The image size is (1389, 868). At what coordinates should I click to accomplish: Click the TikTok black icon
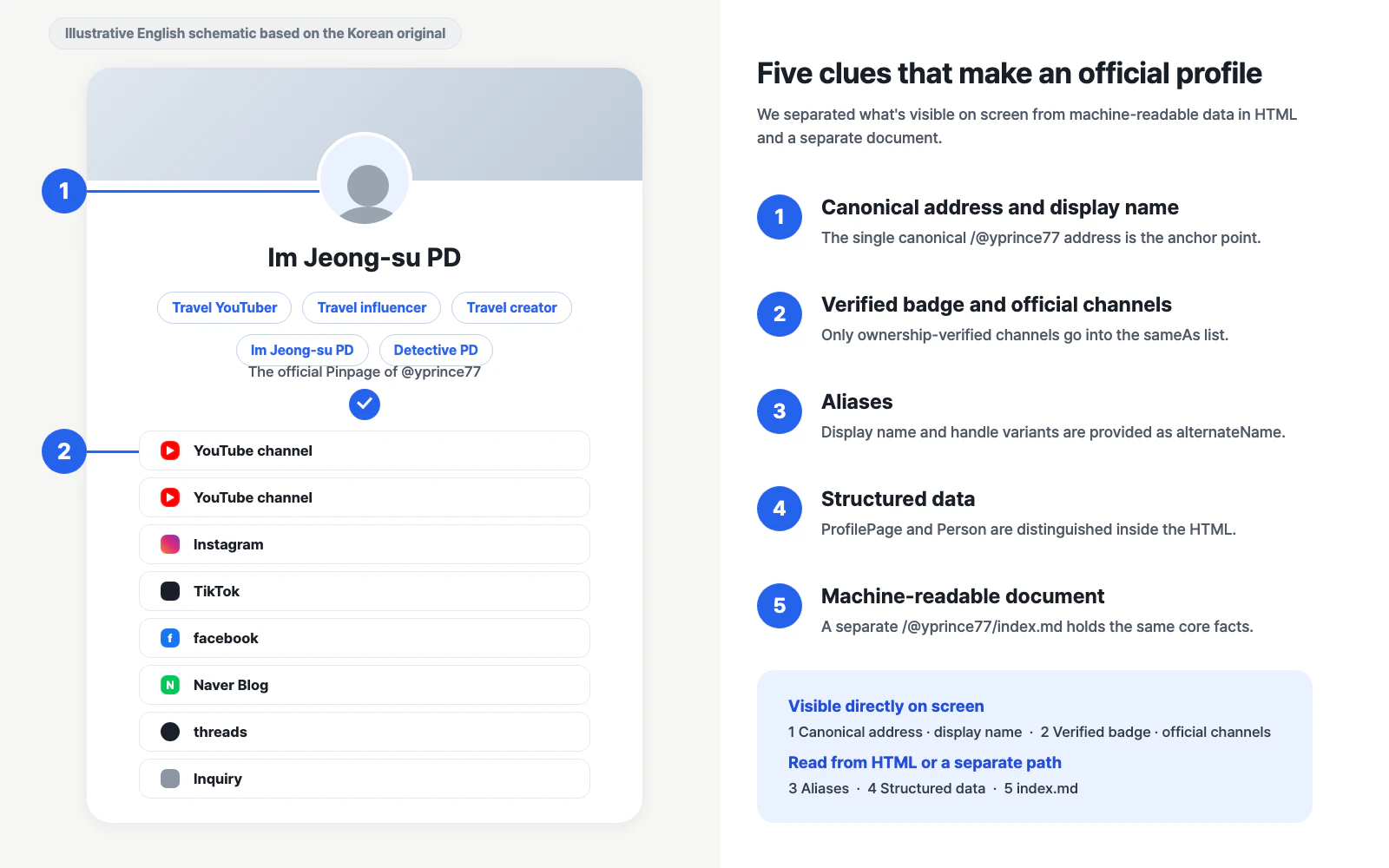(x=170, y=591)
